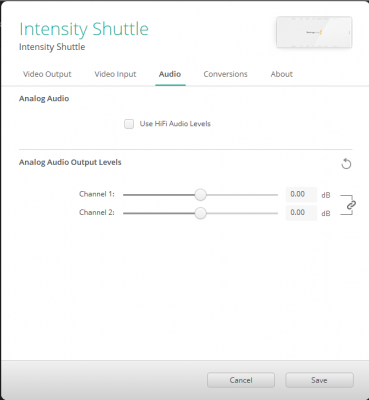Image resolution: width=369 pixels, height=400 pixels.
Task: Toggle the channel link chain icon
Action: (351, 205)
